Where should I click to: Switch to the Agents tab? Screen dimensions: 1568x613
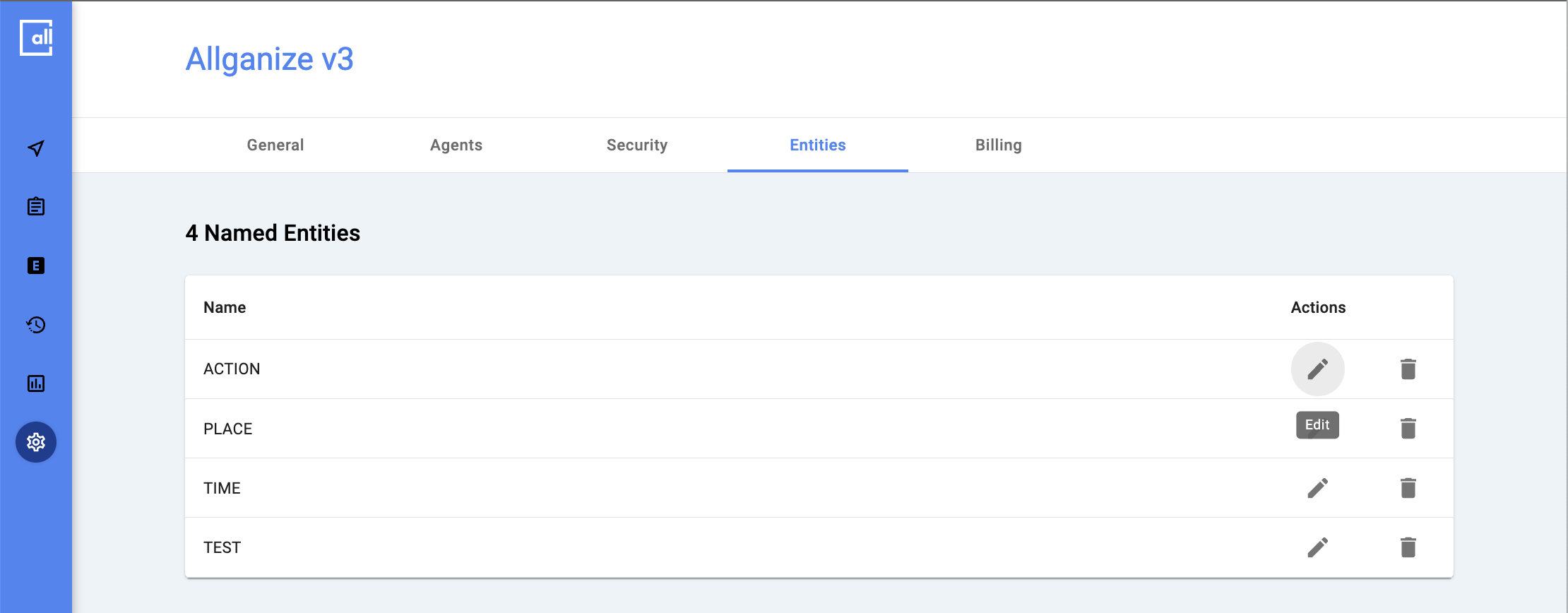pyautogui.click(x=456, y=145)
